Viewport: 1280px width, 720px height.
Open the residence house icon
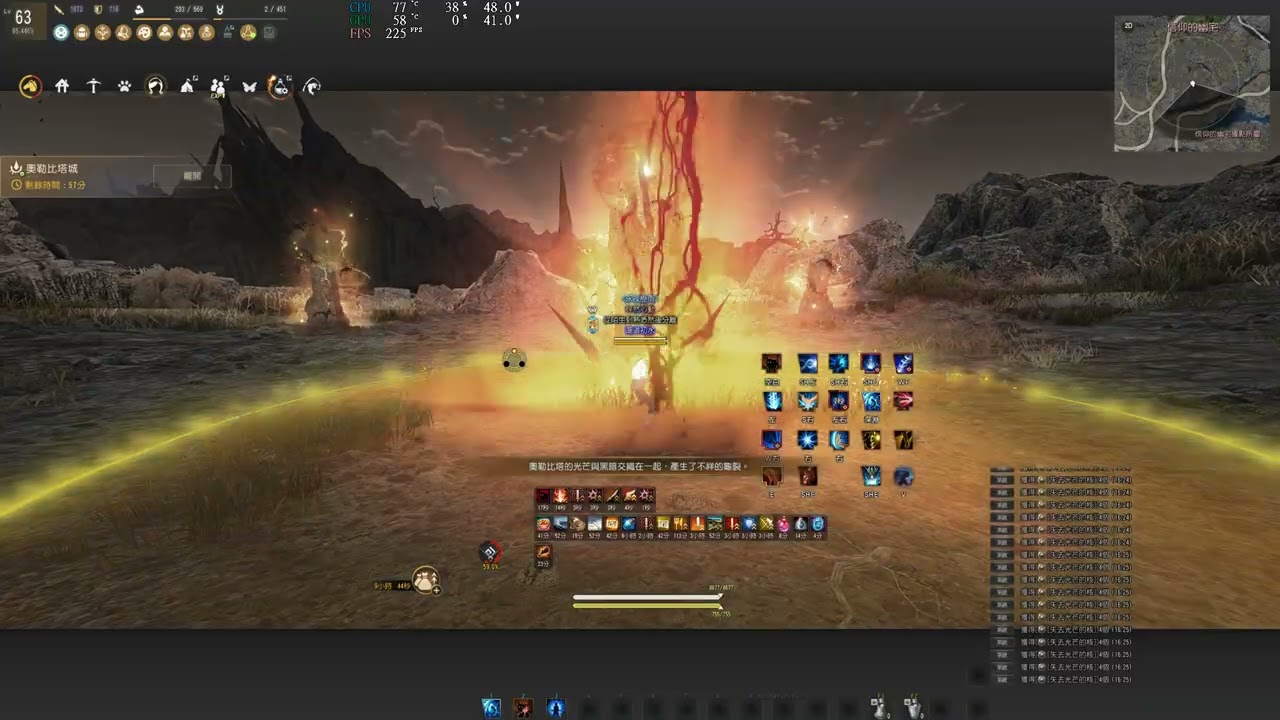tap(62, 86)
